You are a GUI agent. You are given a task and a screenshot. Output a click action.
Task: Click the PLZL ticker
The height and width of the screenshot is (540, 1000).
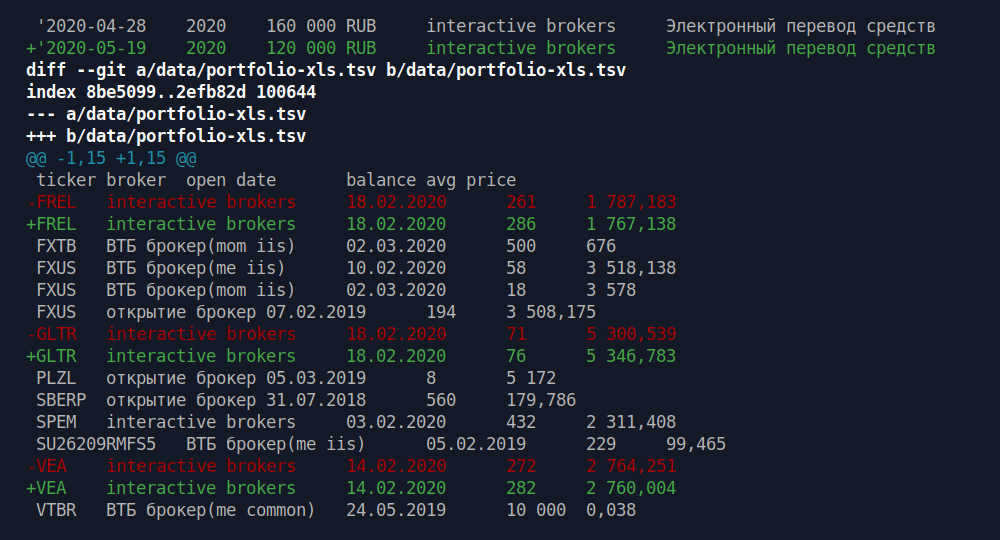56,378
